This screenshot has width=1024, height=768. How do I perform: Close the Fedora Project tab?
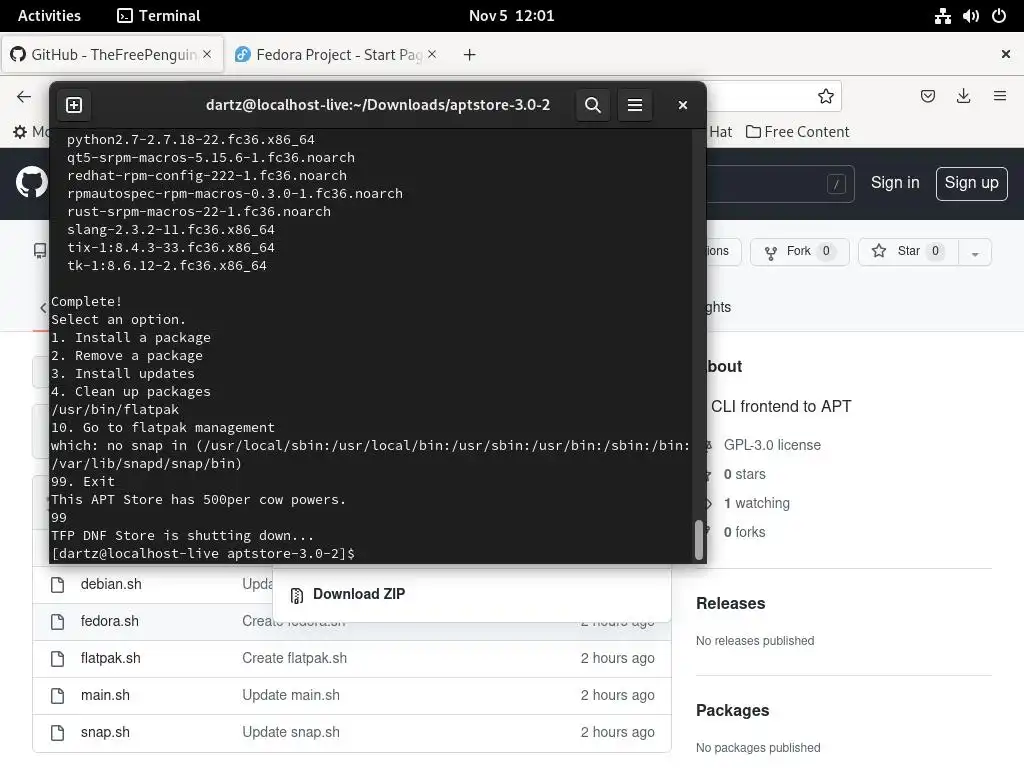click(x=432, y=54)
